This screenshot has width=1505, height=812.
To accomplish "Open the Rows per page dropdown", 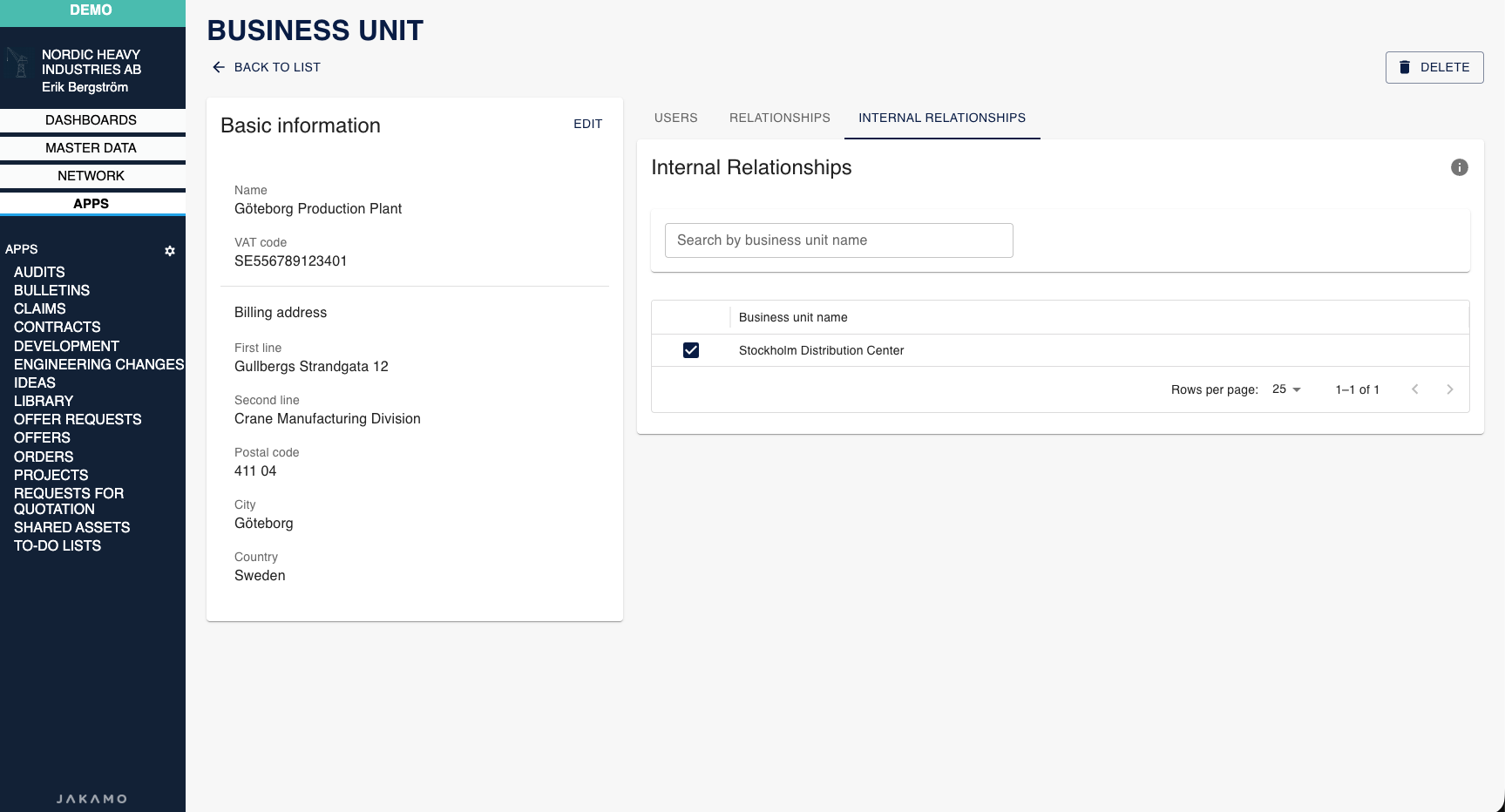I will [1285, 389].
